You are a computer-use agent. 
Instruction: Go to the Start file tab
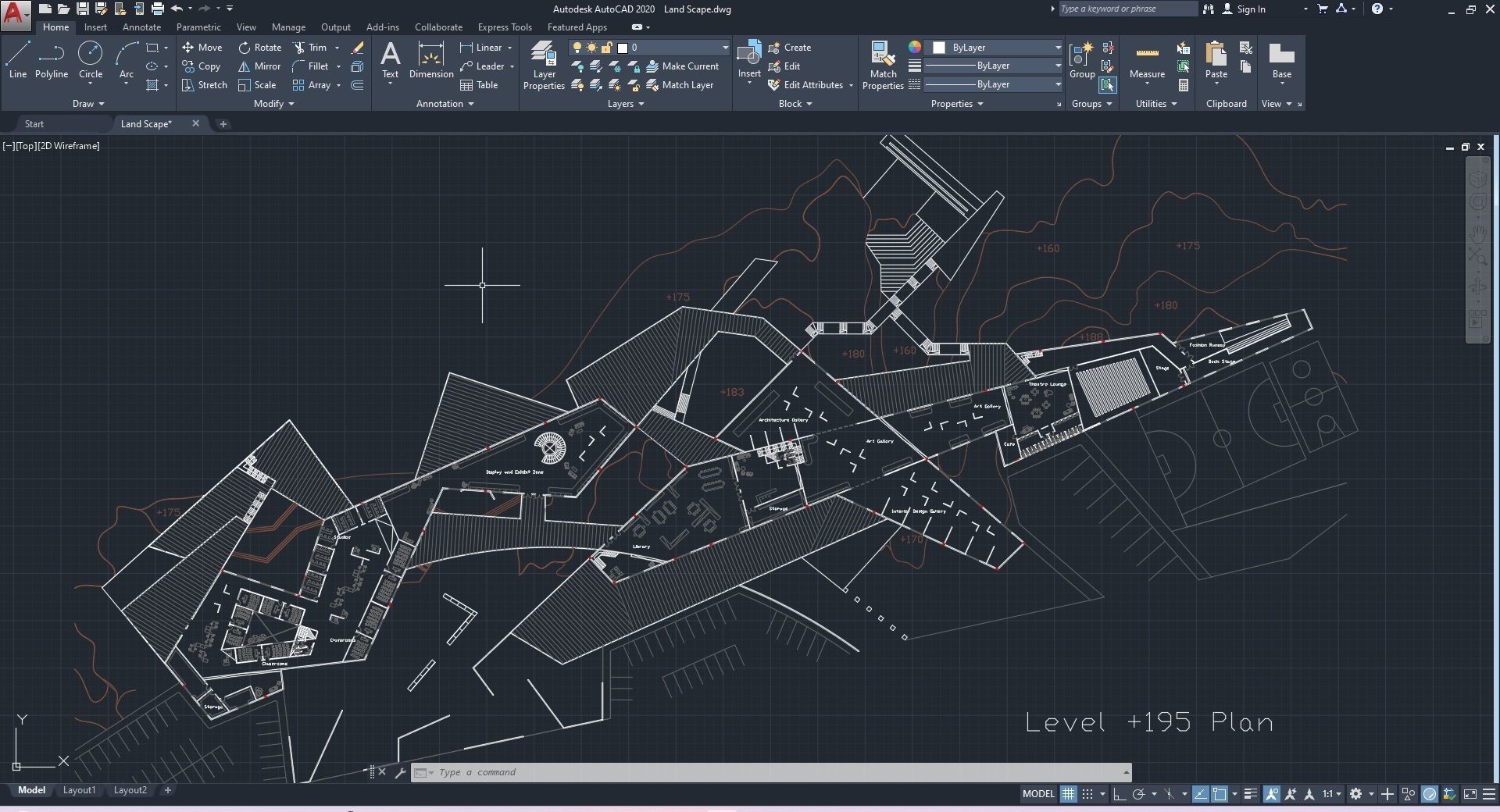(x=34, y=124)
